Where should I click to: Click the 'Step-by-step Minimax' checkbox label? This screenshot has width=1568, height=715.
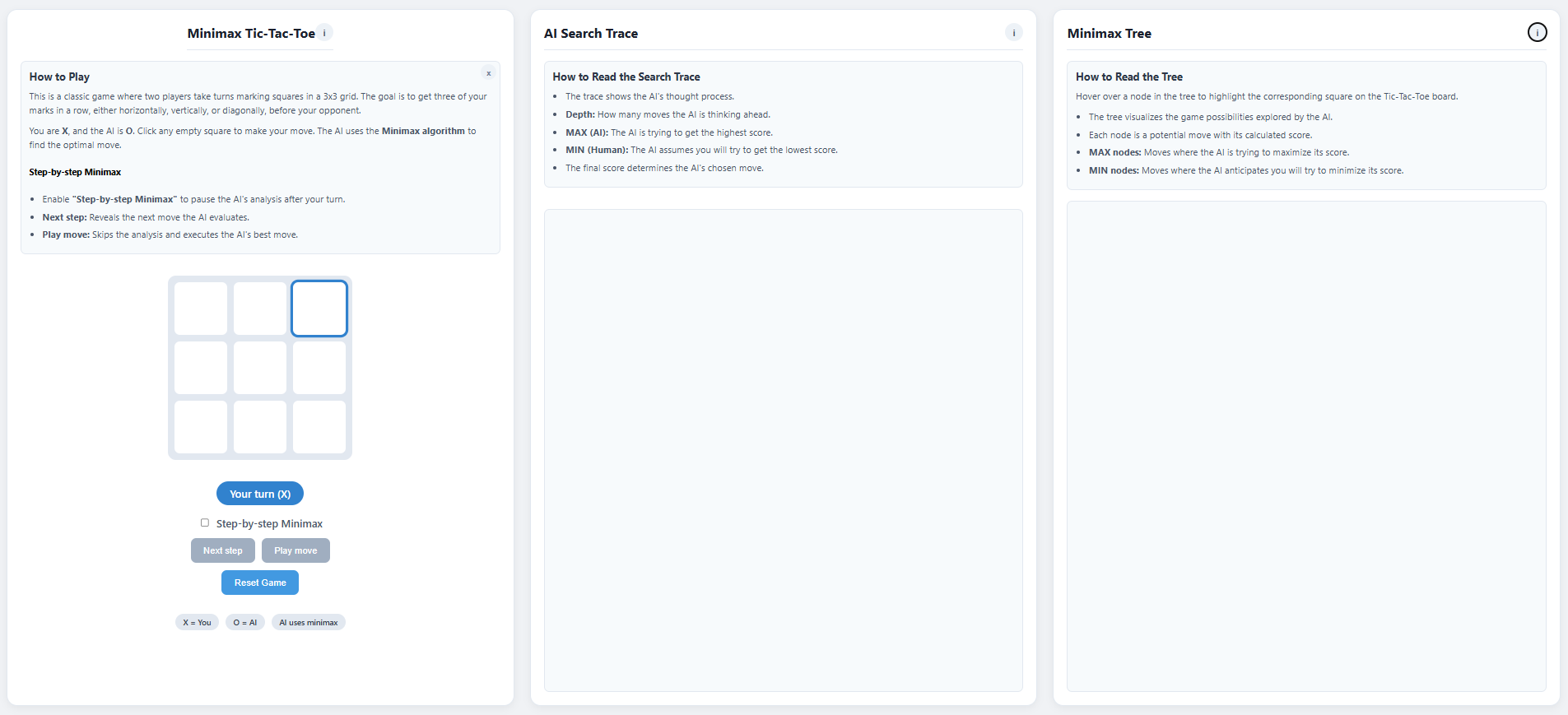point(269,523)
